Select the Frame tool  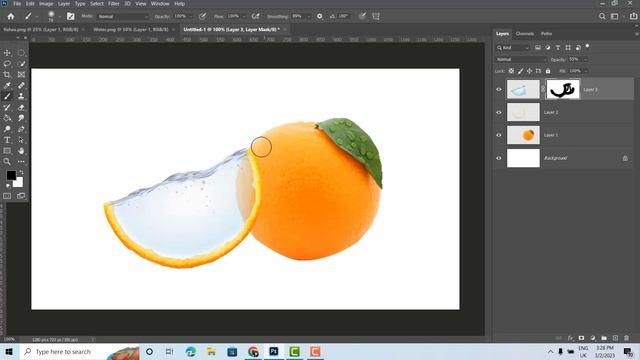coord(21,75)
